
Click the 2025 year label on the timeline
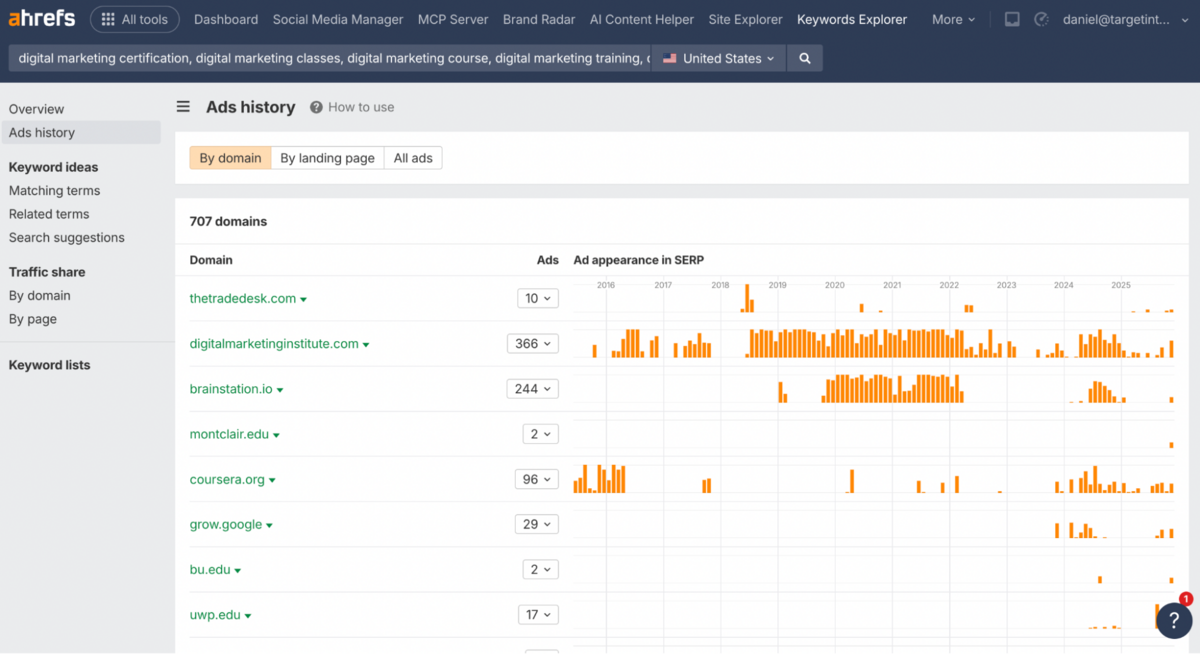coord(1121,285)
